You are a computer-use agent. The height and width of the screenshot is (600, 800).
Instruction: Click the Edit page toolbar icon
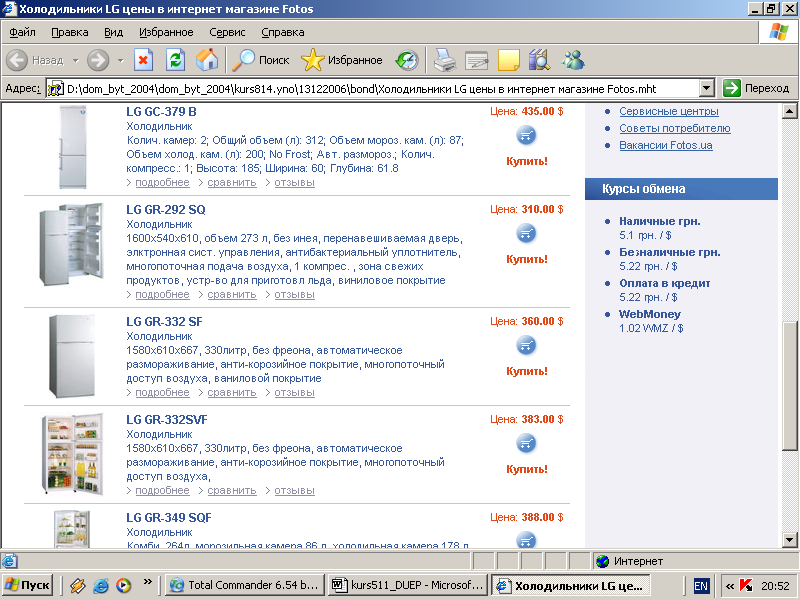click(477, 60)
